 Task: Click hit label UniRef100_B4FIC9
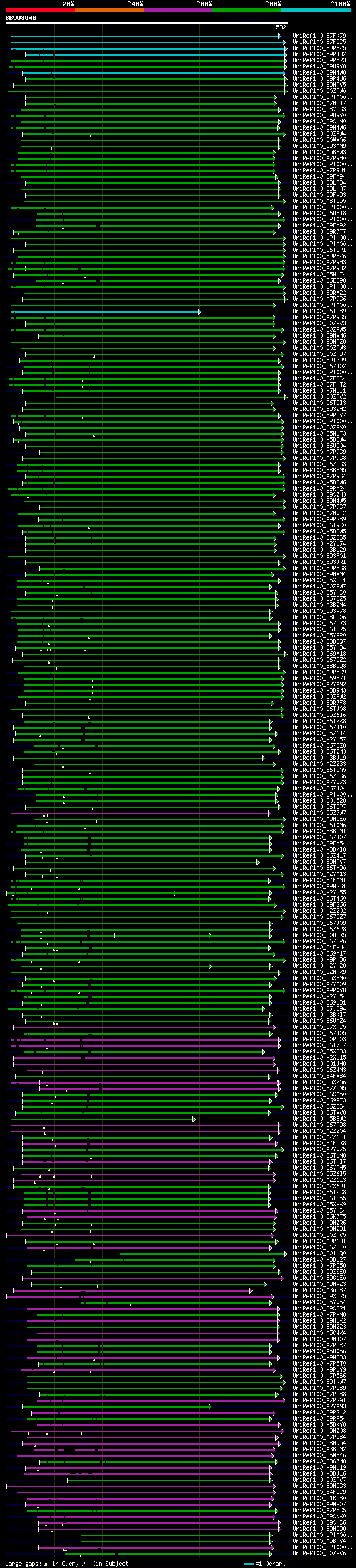319,1492
